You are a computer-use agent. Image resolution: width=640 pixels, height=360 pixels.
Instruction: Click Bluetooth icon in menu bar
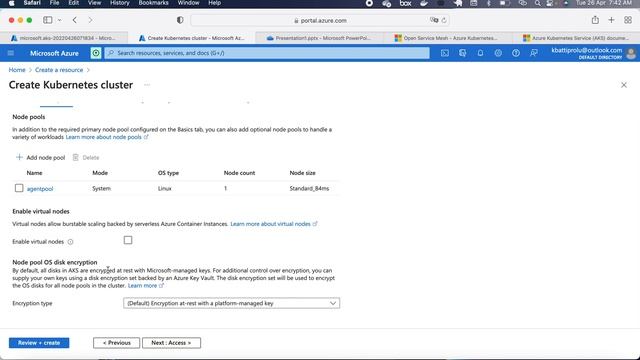click(488, 3)
